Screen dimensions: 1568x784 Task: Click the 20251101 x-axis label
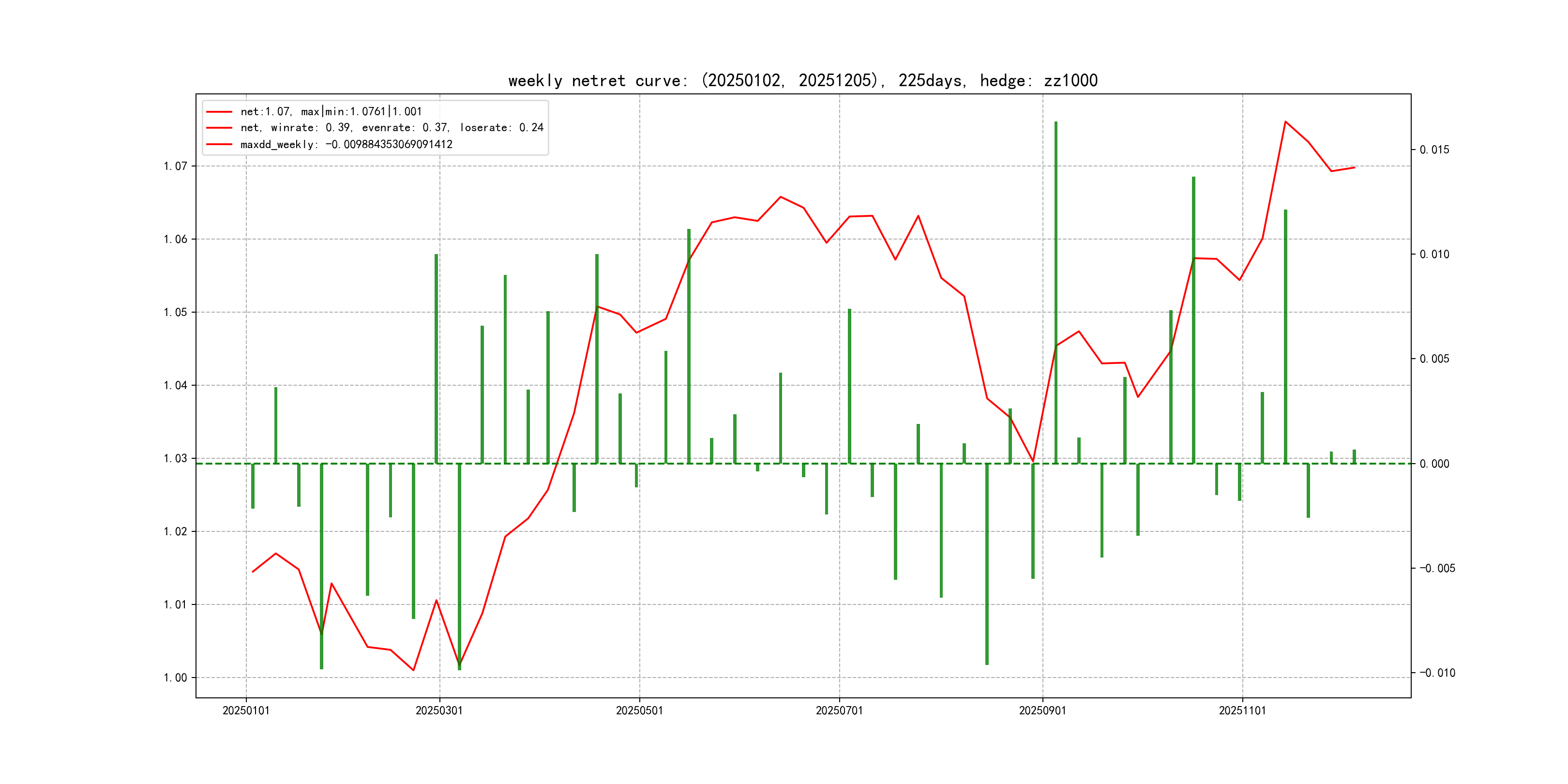(1242, 710)
